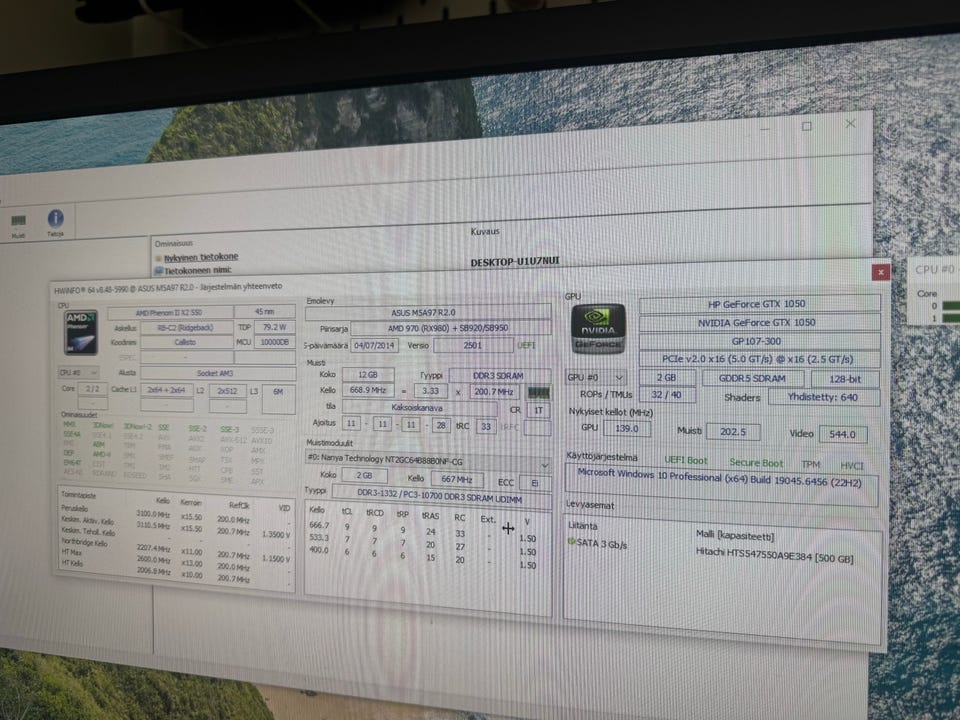Screen dimensions: 960x720
Task: Close the HWiNFO summary with red X
Action: [880, 272]
